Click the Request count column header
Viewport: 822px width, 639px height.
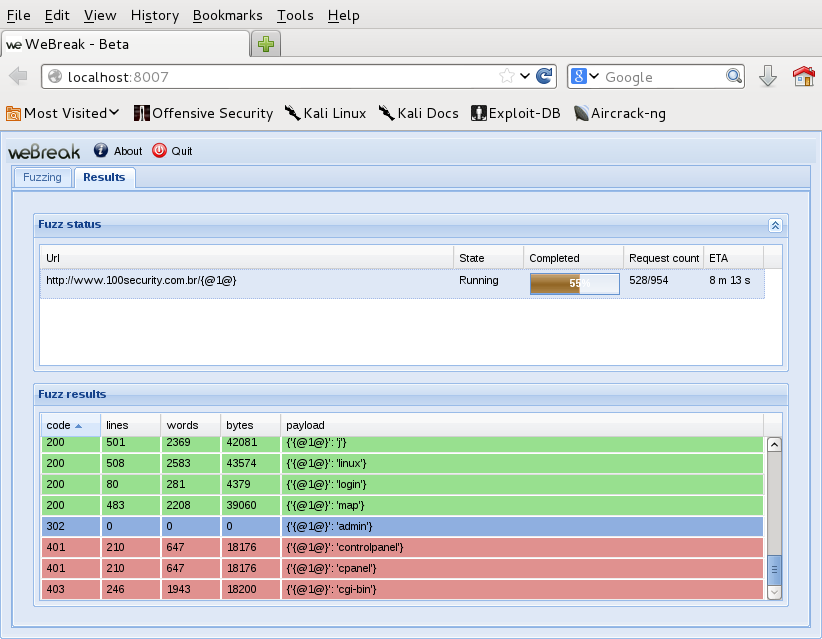[664, 258]
